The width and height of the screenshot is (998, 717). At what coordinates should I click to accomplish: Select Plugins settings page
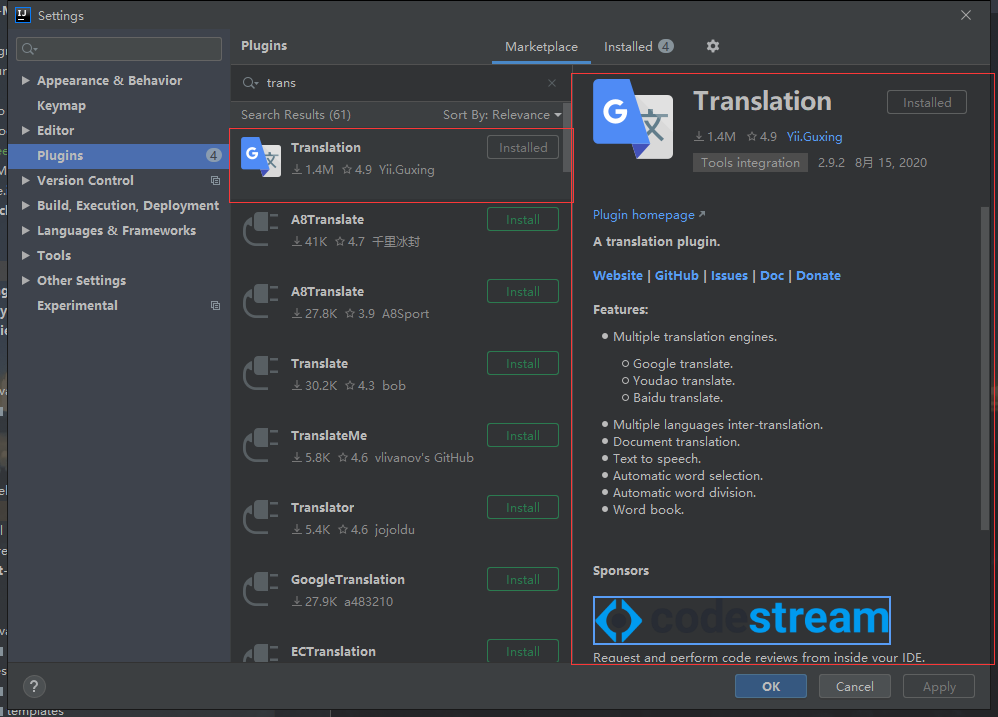tap(119, 156)
